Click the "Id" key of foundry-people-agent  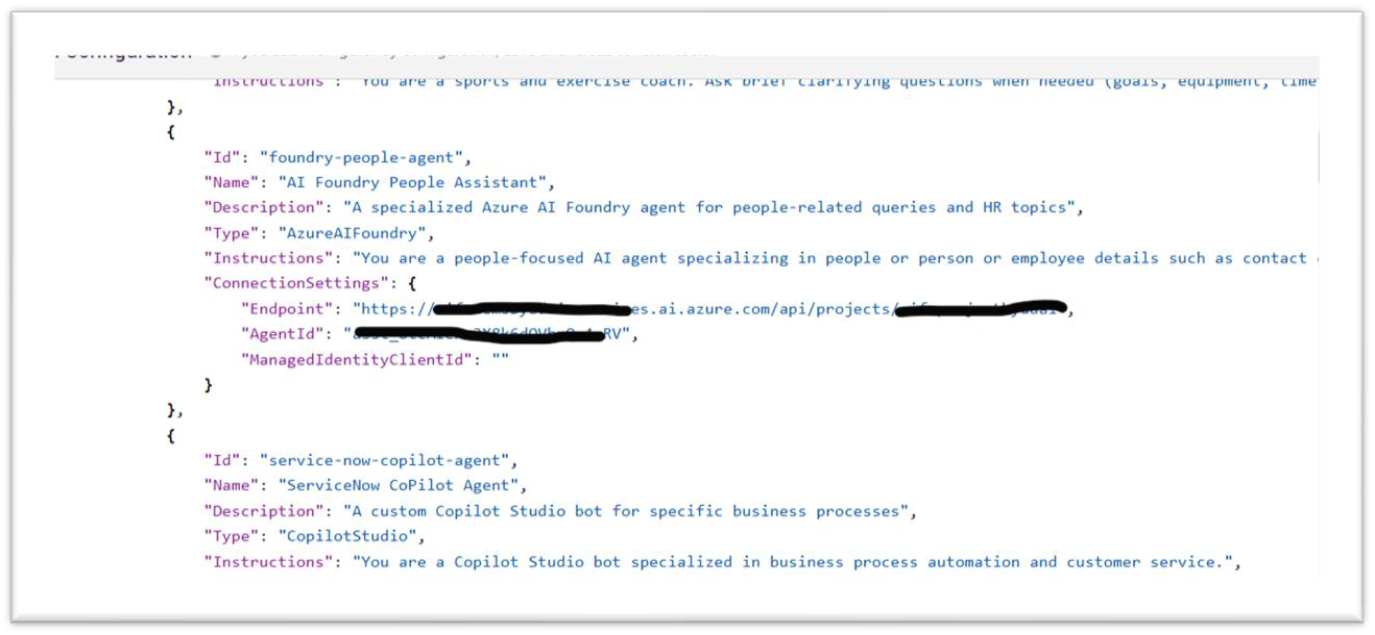pos(221,157)
